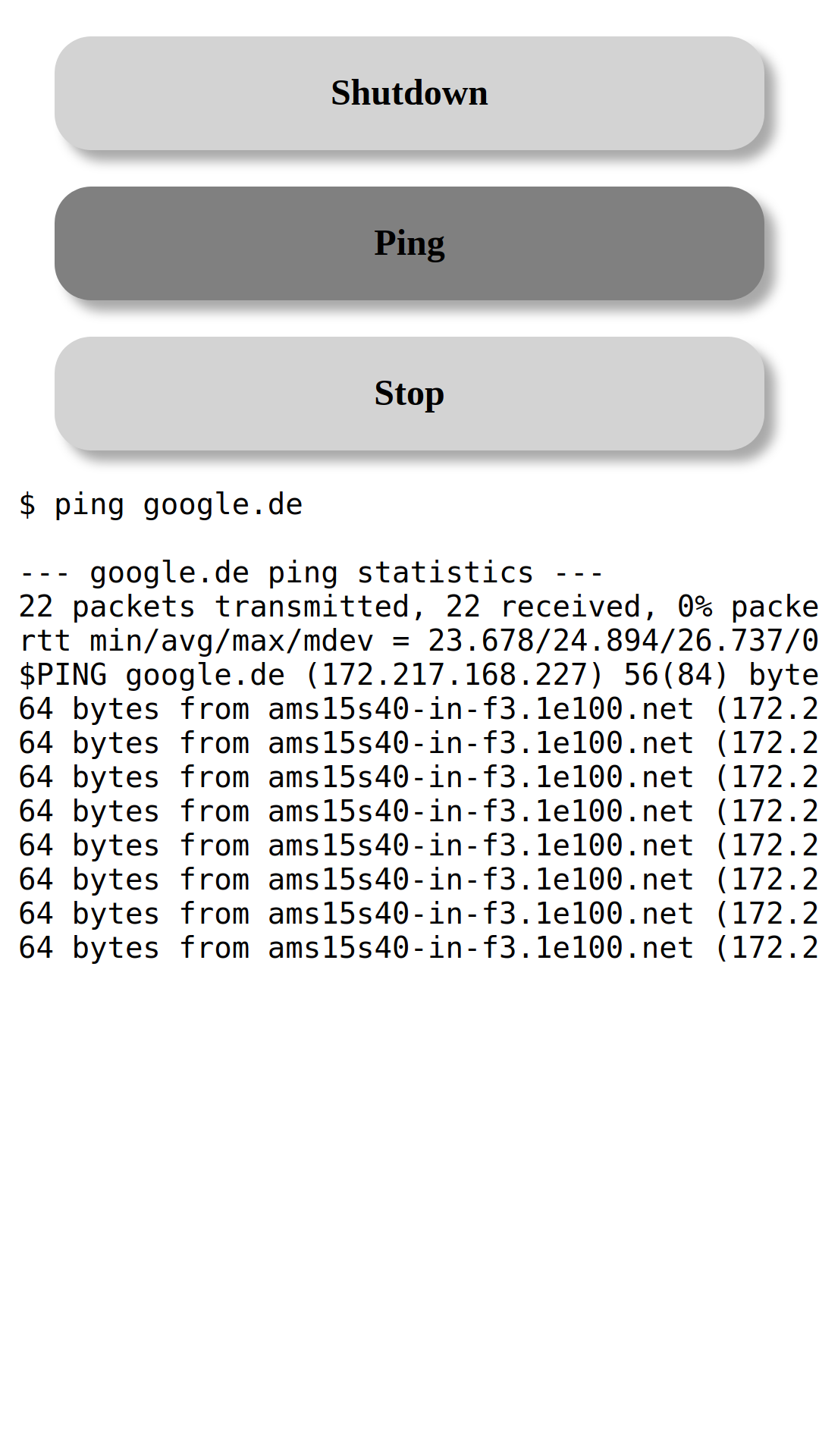Select the first '64 bytes from' response line
Screen dimensions: 819x1456
tap(409, 709)
